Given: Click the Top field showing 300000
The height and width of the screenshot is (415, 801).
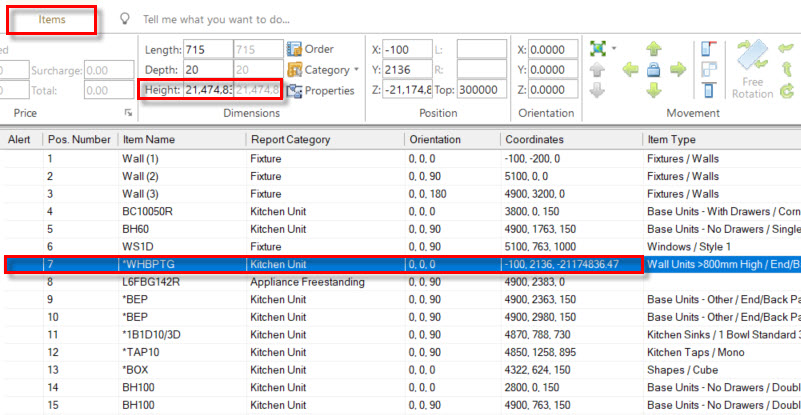Looking at the screenshot, I should tap(481, 90).
